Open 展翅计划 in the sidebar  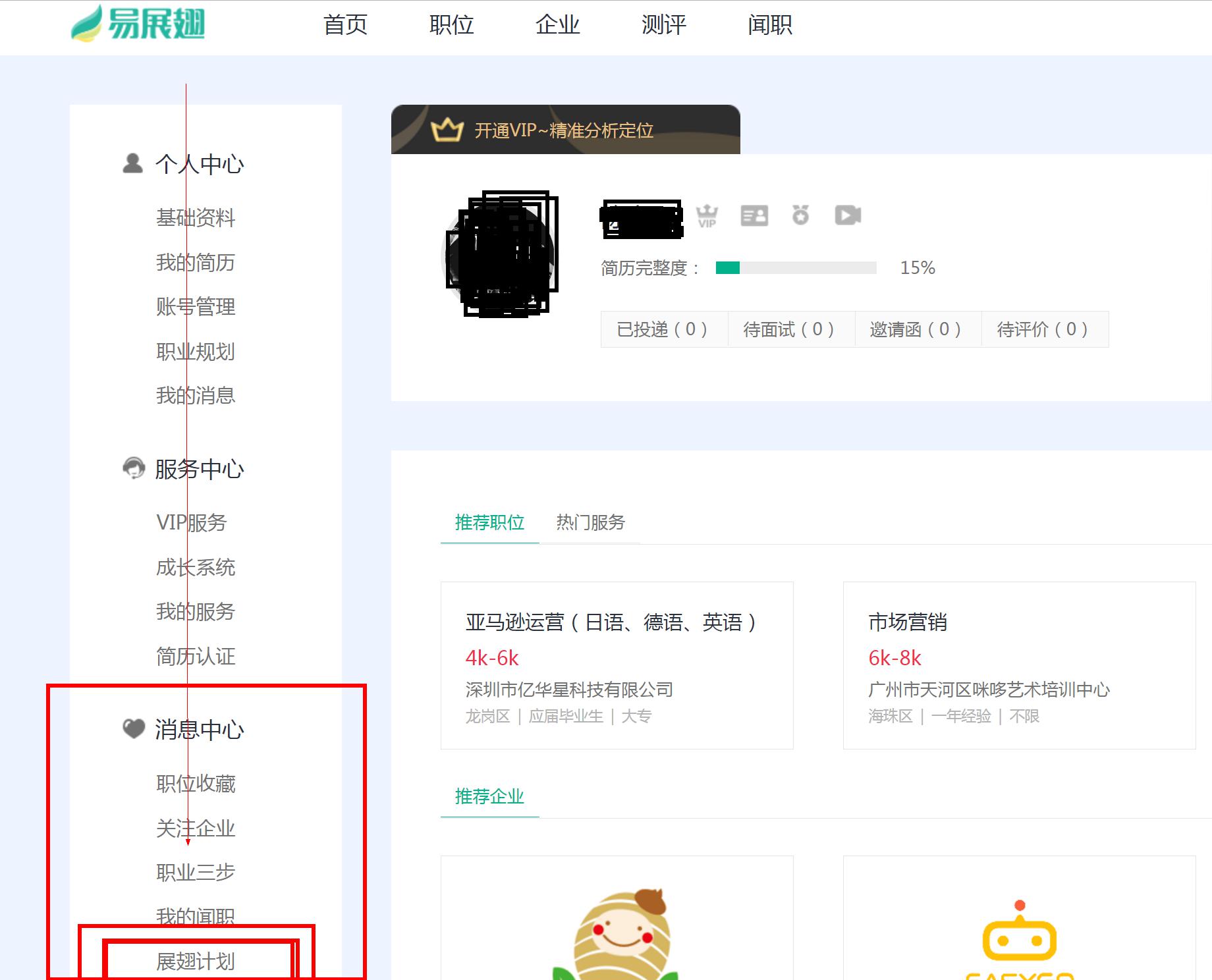pos(196,962)
